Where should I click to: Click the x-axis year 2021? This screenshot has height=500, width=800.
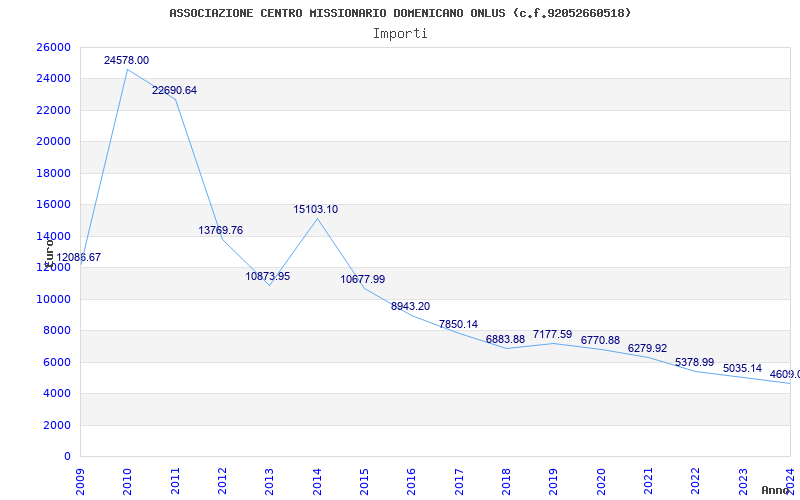point(648,482)
